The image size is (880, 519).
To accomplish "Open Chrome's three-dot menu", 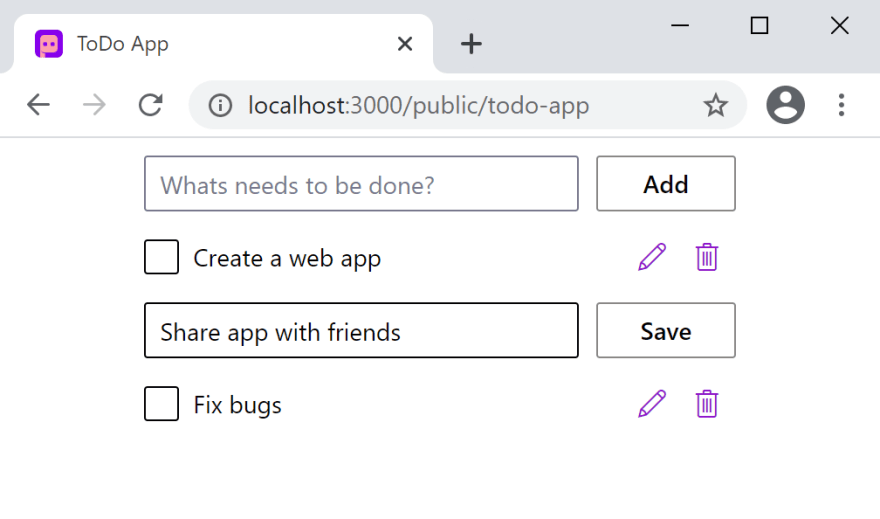I will click(841, 105).
